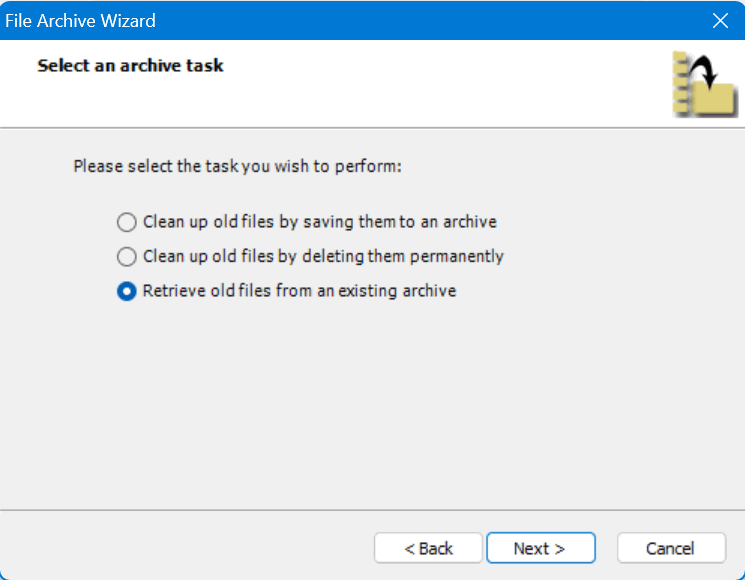This screenshot has width=745, height=580.
Task: Go back with the < Back button
Action: (428, 548)
